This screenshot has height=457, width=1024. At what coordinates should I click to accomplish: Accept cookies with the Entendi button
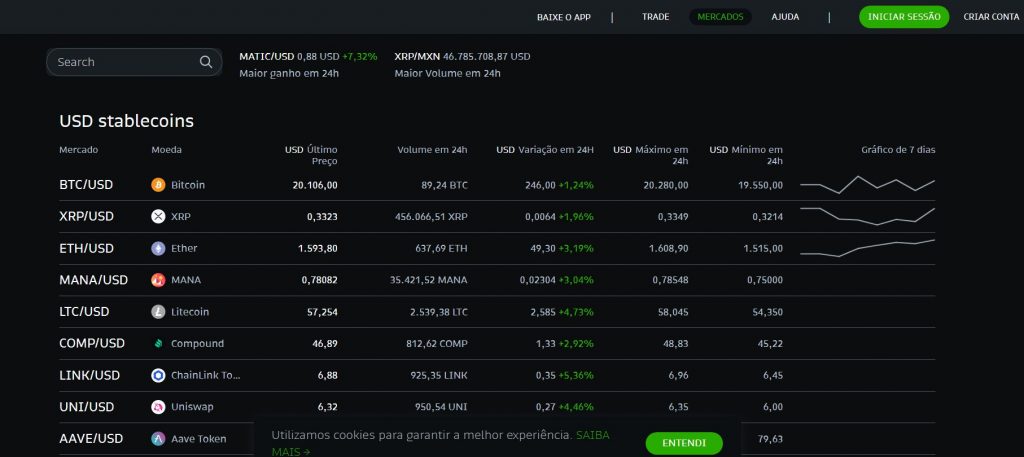(x=684, y=443)
